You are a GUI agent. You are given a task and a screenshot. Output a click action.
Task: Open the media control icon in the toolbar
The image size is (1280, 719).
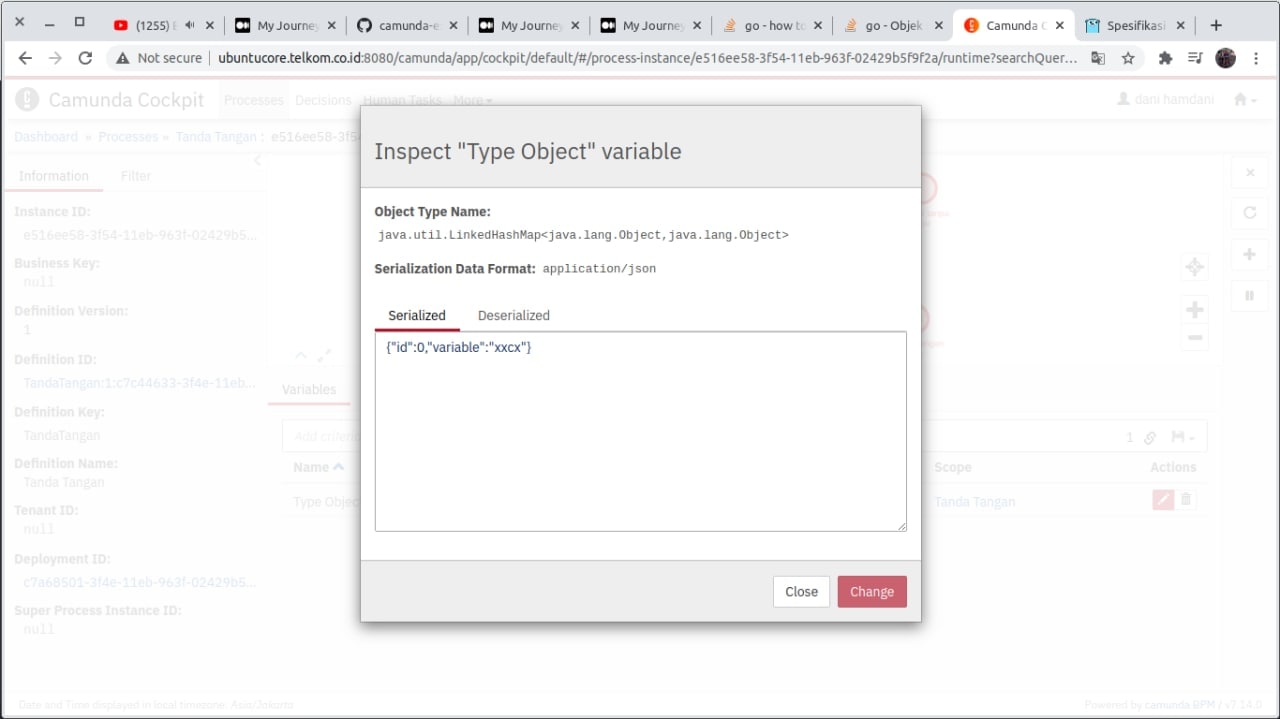coord(1195,58)
